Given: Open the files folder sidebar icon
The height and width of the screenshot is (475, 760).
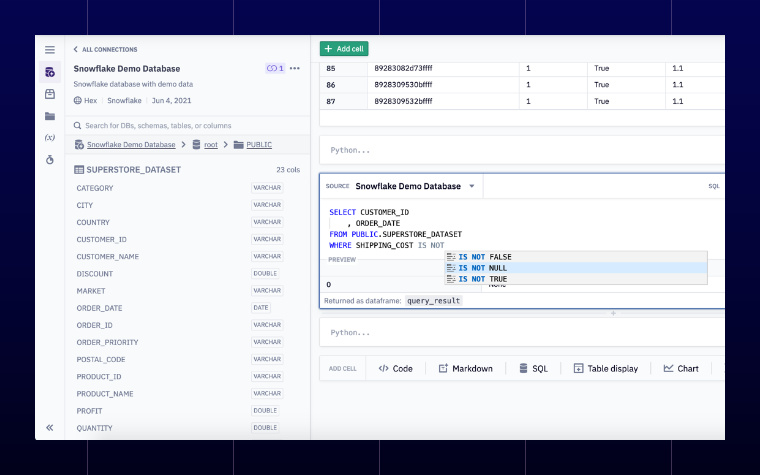Looking at the screenshot, I should pyautogui.click(x=50, y=116).
